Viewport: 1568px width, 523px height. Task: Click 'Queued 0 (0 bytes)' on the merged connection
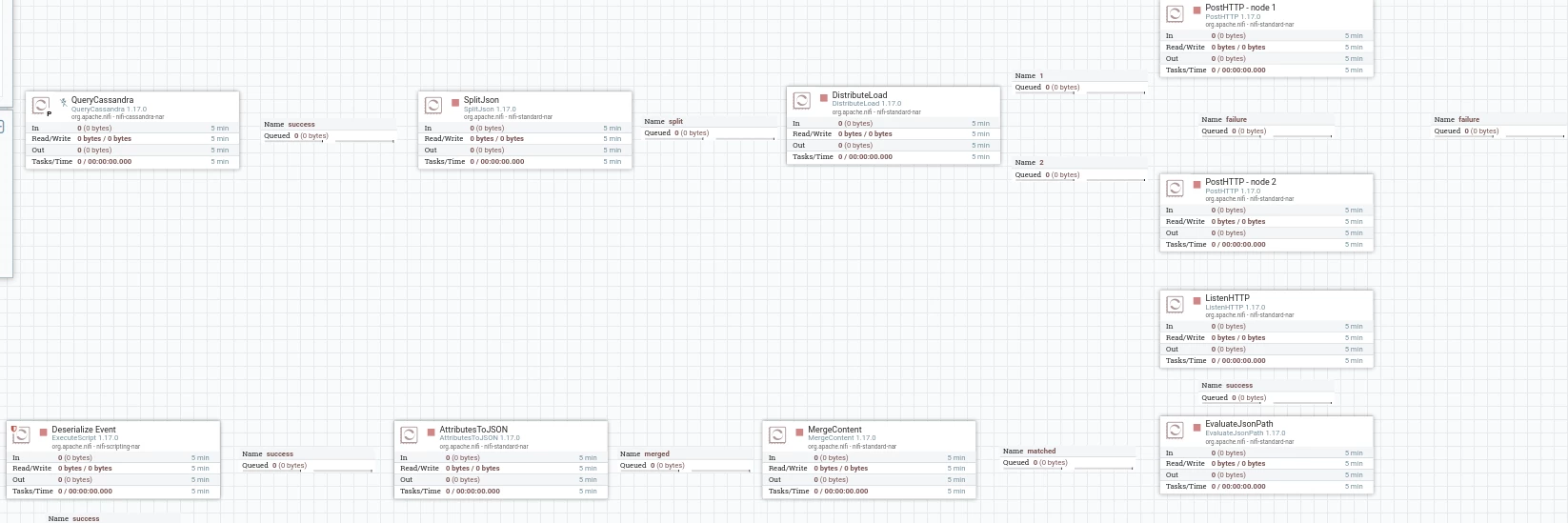pyautogui.click(x=653, y=466)
